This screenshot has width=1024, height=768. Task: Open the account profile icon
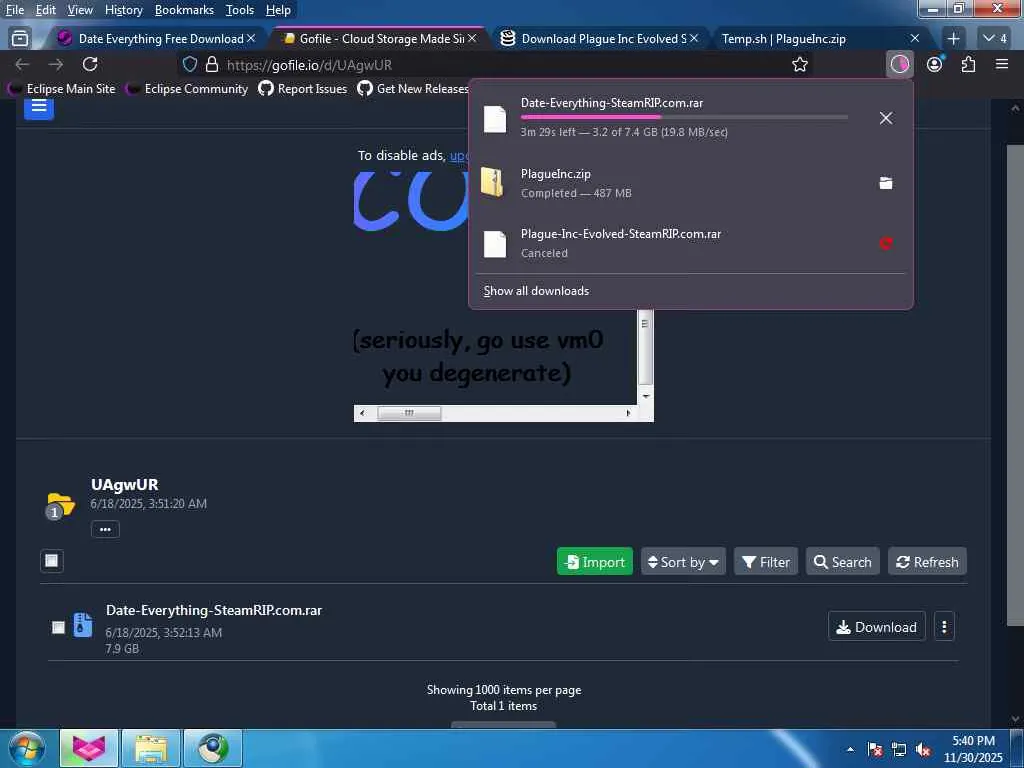click(x=935, y=64)
